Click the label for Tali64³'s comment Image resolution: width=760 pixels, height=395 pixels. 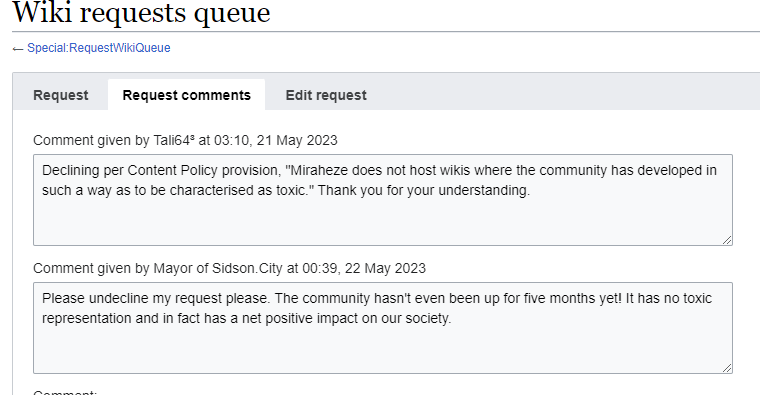[185, 141]
